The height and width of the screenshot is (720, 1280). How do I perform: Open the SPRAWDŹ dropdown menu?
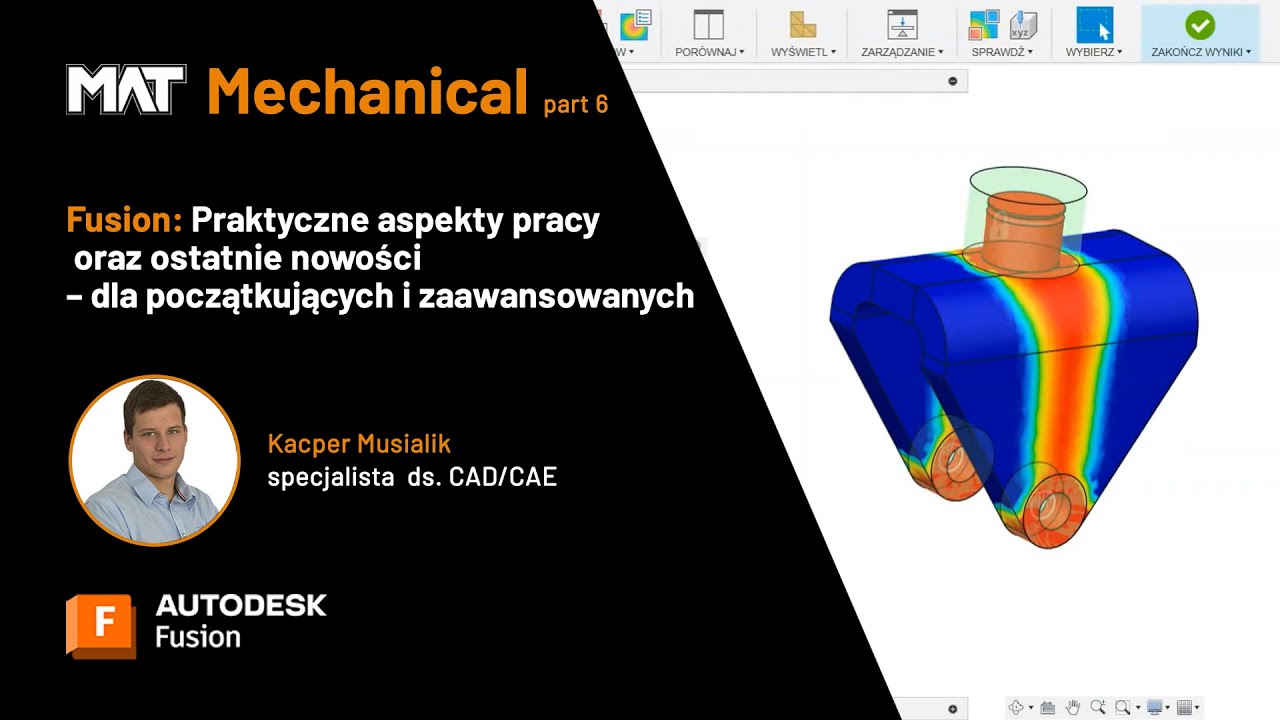[1002, 51]
